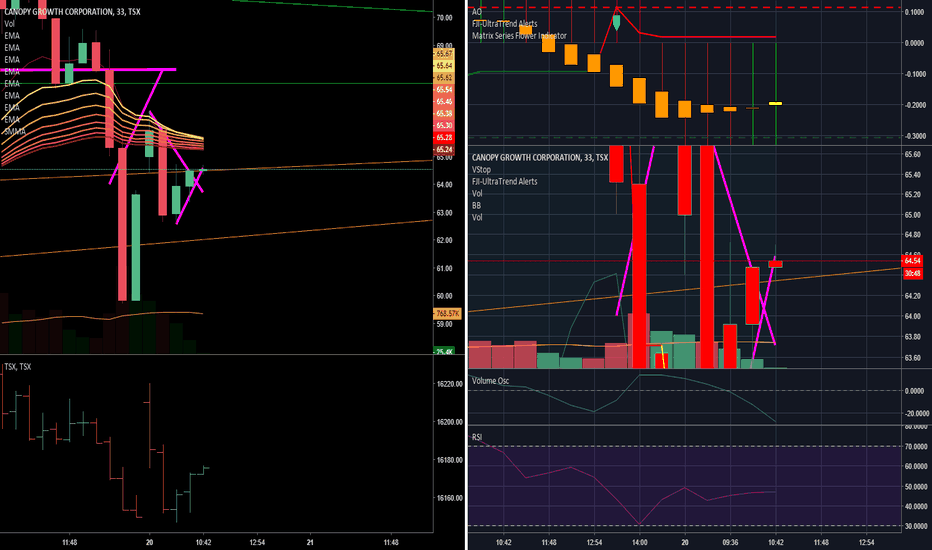Select the AO indicator legend
Image resolution: width=932 pixels, height=550 pixels.
(477, 12)
